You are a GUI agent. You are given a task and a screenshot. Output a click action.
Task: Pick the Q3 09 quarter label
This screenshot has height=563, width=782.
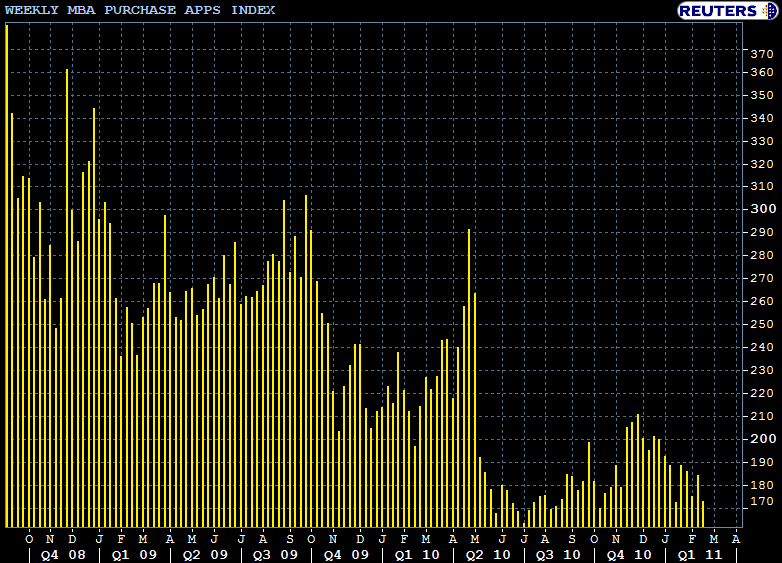pyautogui.click(x=275, y=553)
